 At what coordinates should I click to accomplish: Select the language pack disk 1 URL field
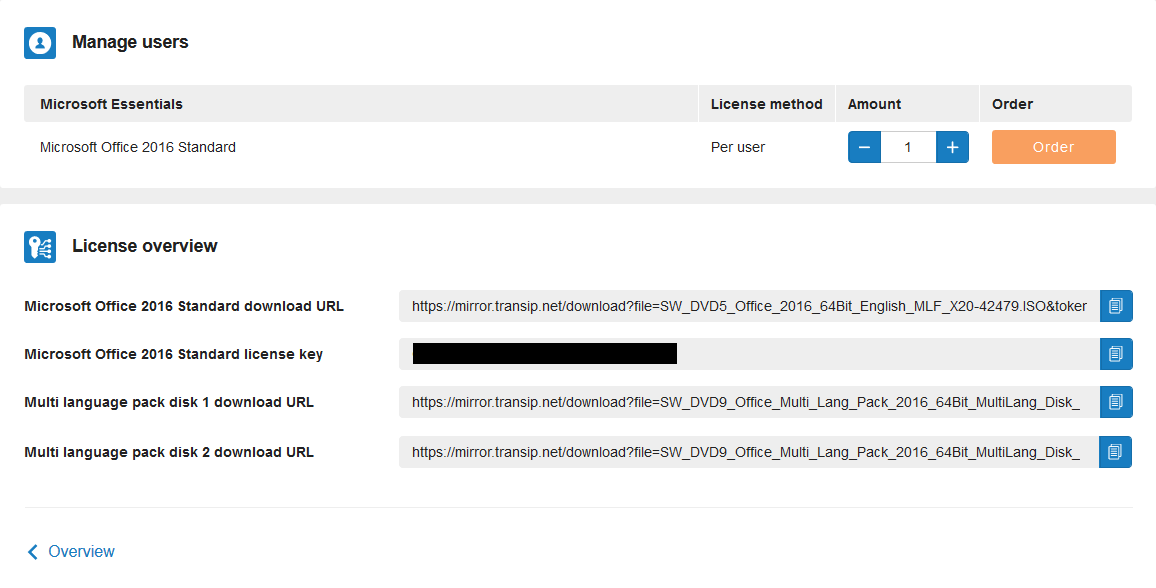[749, 402]
